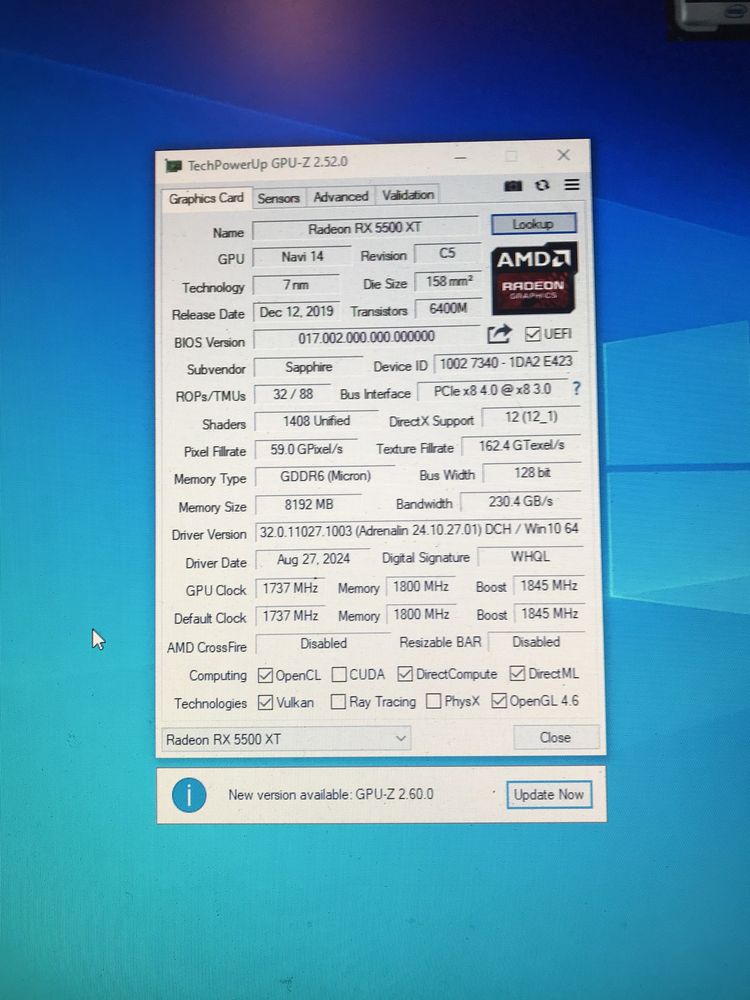
Task: Click the New version available GPU-Z 2.60.0 text
Action: [331, 795]
